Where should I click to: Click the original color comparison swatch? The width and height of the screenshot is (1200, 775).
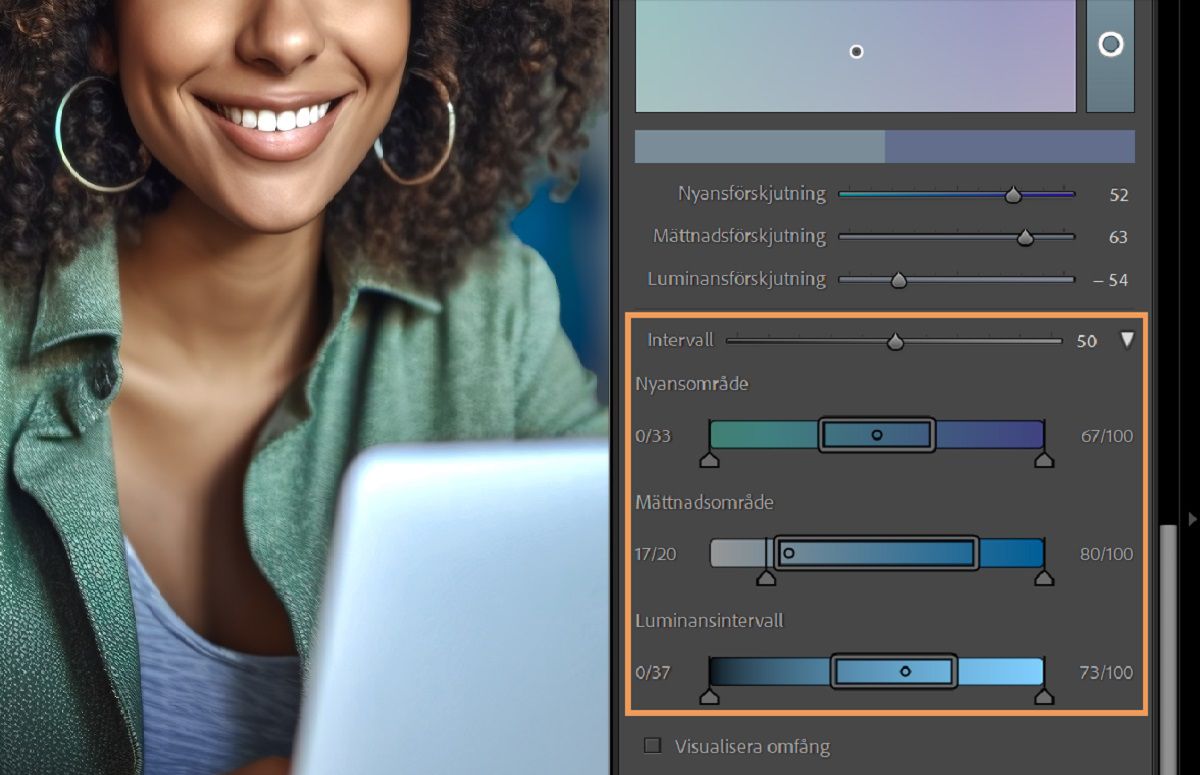pos(760,146)
